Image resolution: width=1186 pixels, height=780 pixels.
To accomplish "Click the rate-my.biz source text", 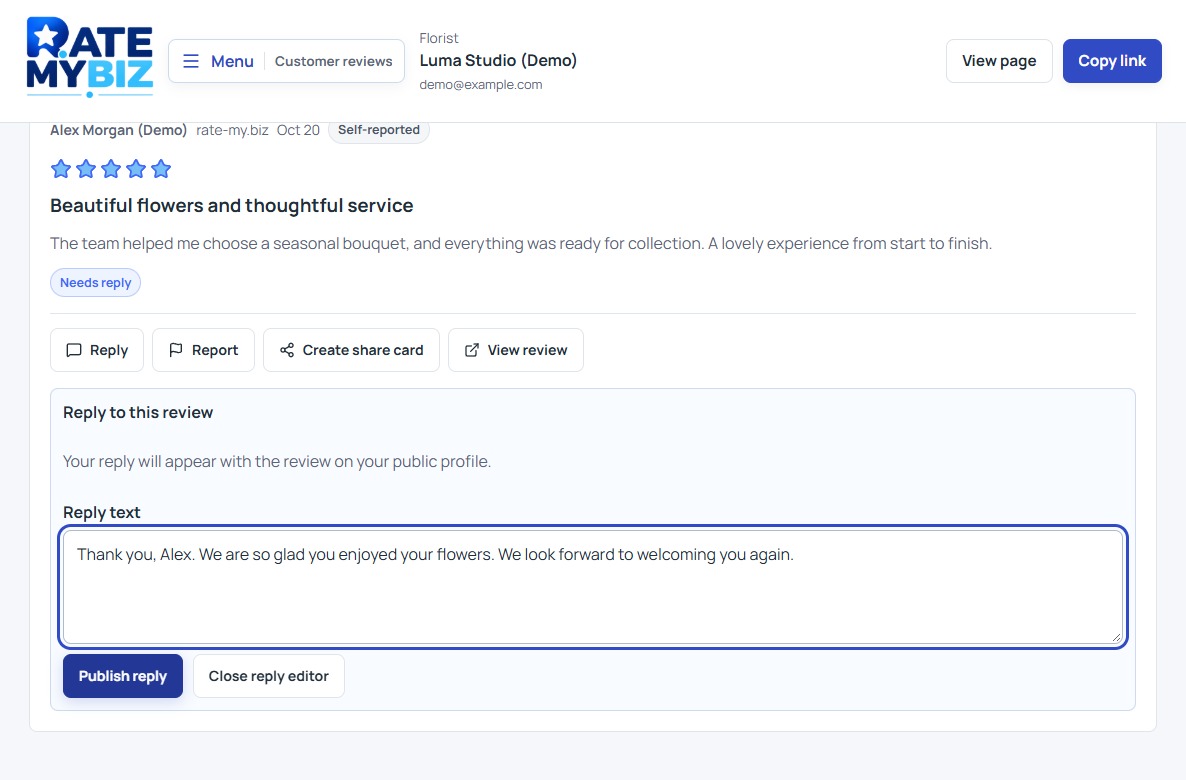I will (x=232, y=130).
